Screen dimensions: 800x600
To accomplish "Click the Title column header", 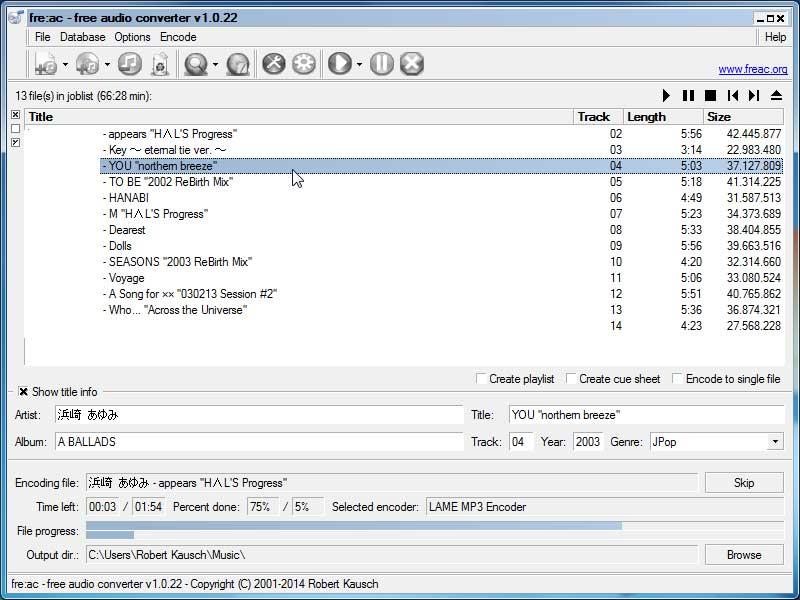I will coord(299,117).
